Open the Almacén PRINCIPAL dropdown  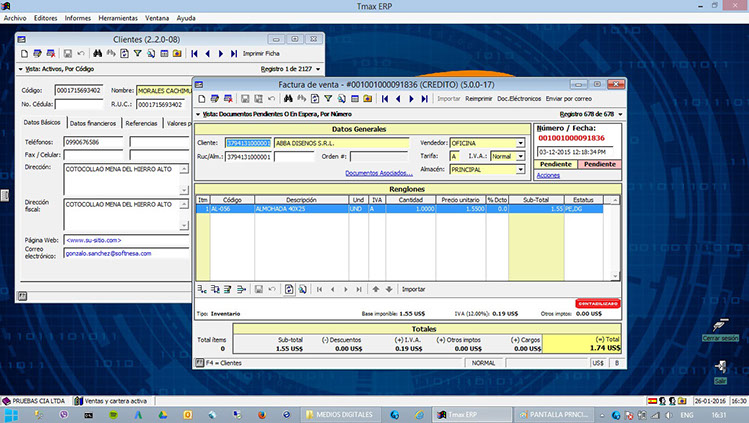click(x=520, y=169)
